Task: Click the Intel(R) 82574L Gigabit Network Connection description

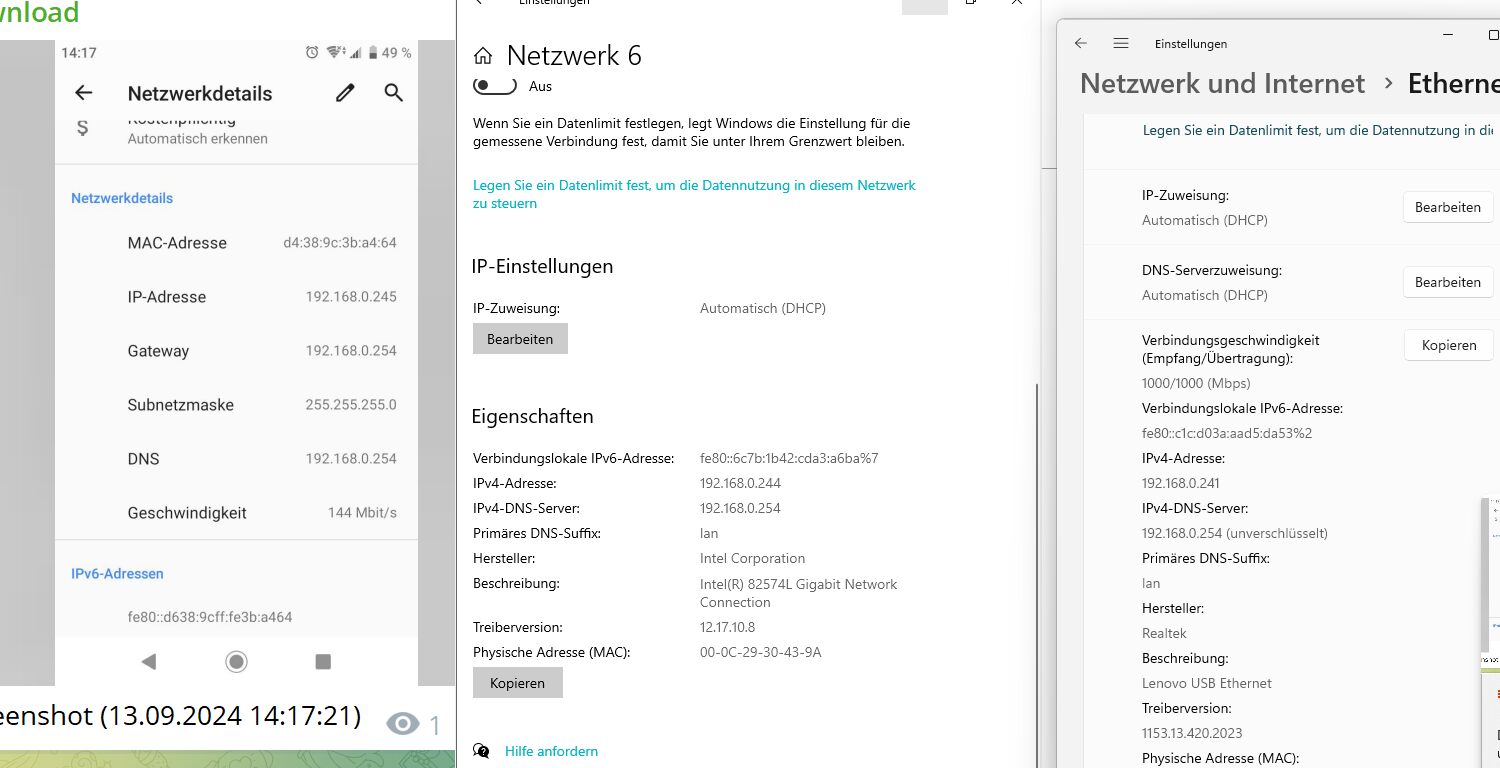Action: coord(799,593)
